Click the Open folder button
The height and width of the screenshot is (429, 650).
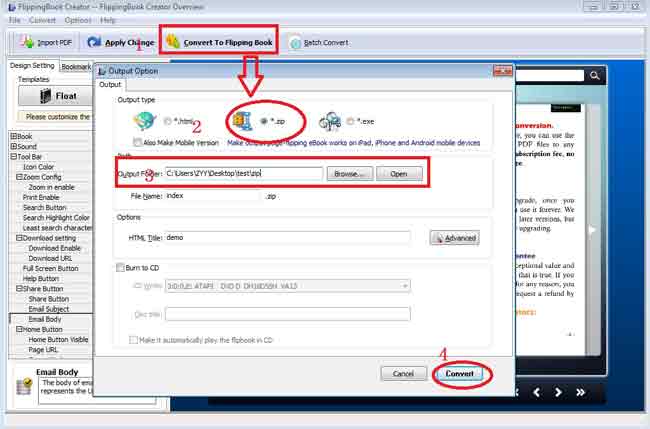(399, 174)
